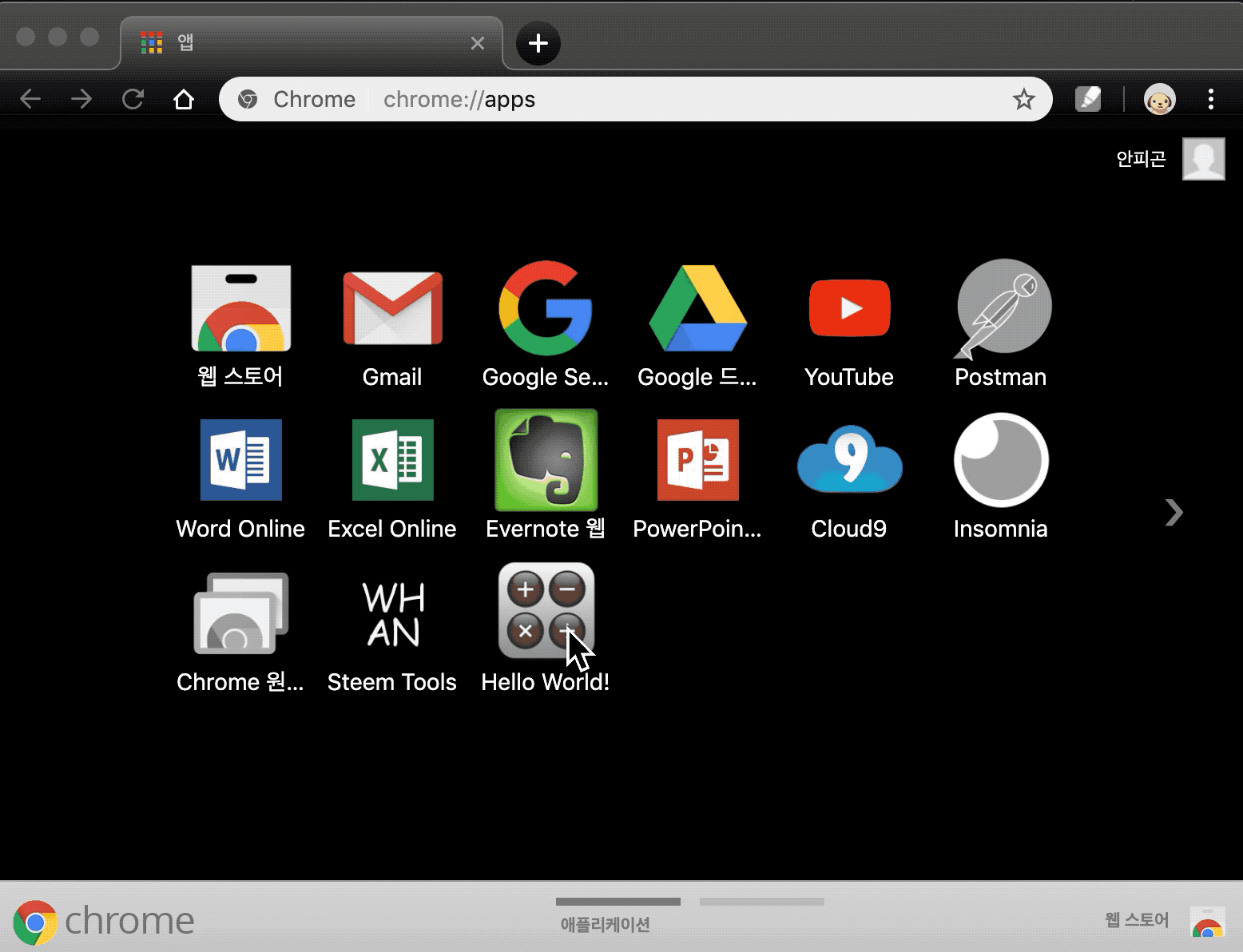1243x952 pixels.
Task: Open the 웹 스토어 link in footer
Action: (1165, 922)
